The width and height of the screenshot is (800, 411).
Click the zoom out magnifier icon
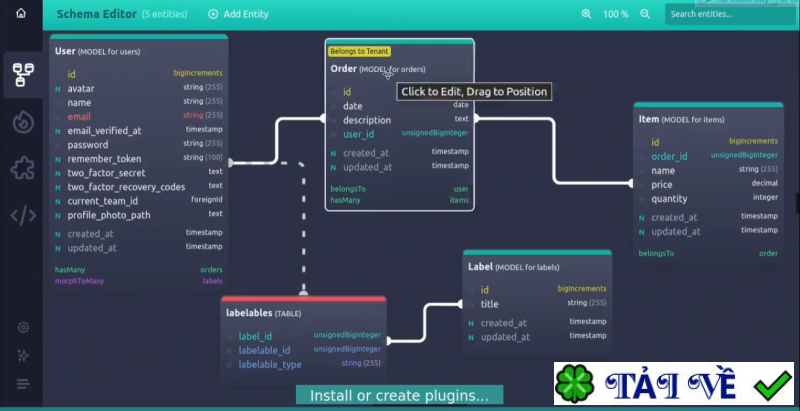tap(645, 14)
